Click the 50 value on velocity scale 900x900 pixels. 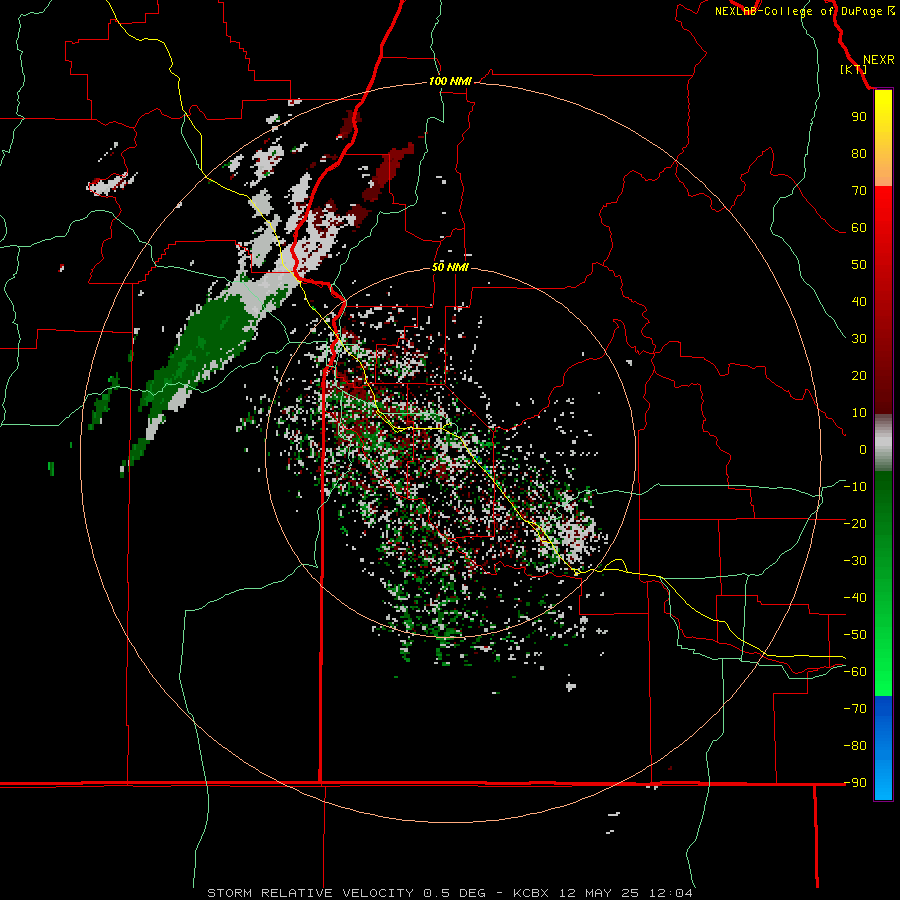[x=859, y=265]
